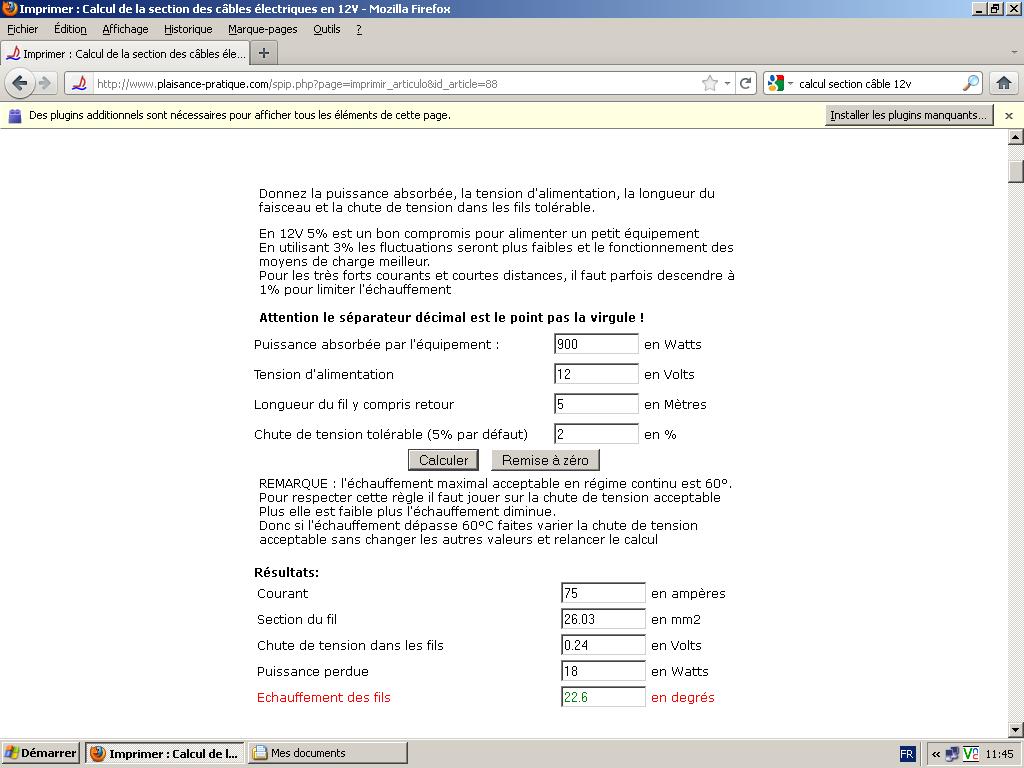The image size is (1024, 768).
Task: Open the list all tabs dropdown
Action: click(1014, 53)
